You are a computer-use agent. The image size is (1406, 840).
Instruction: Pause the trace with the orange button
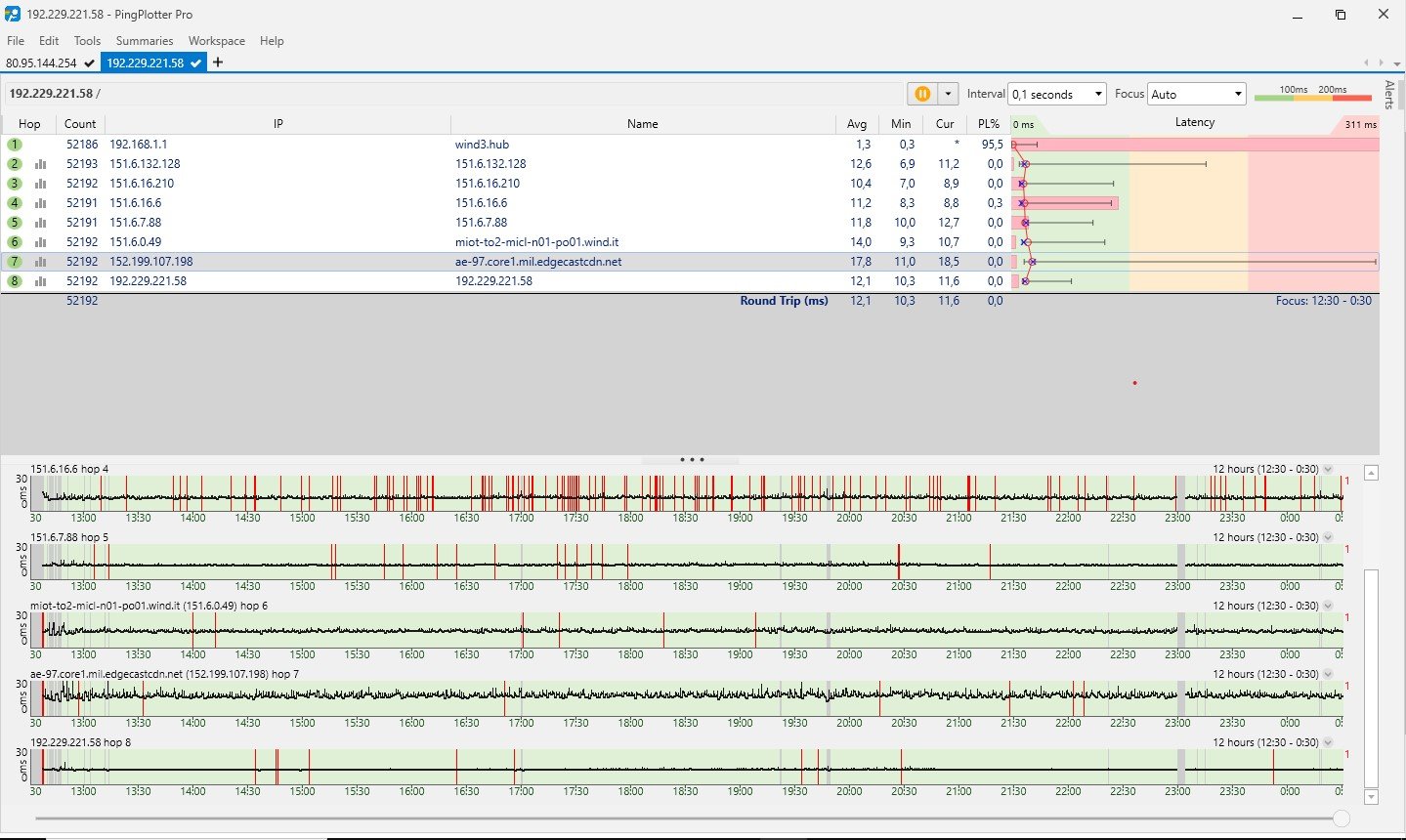tap(921, 94)
